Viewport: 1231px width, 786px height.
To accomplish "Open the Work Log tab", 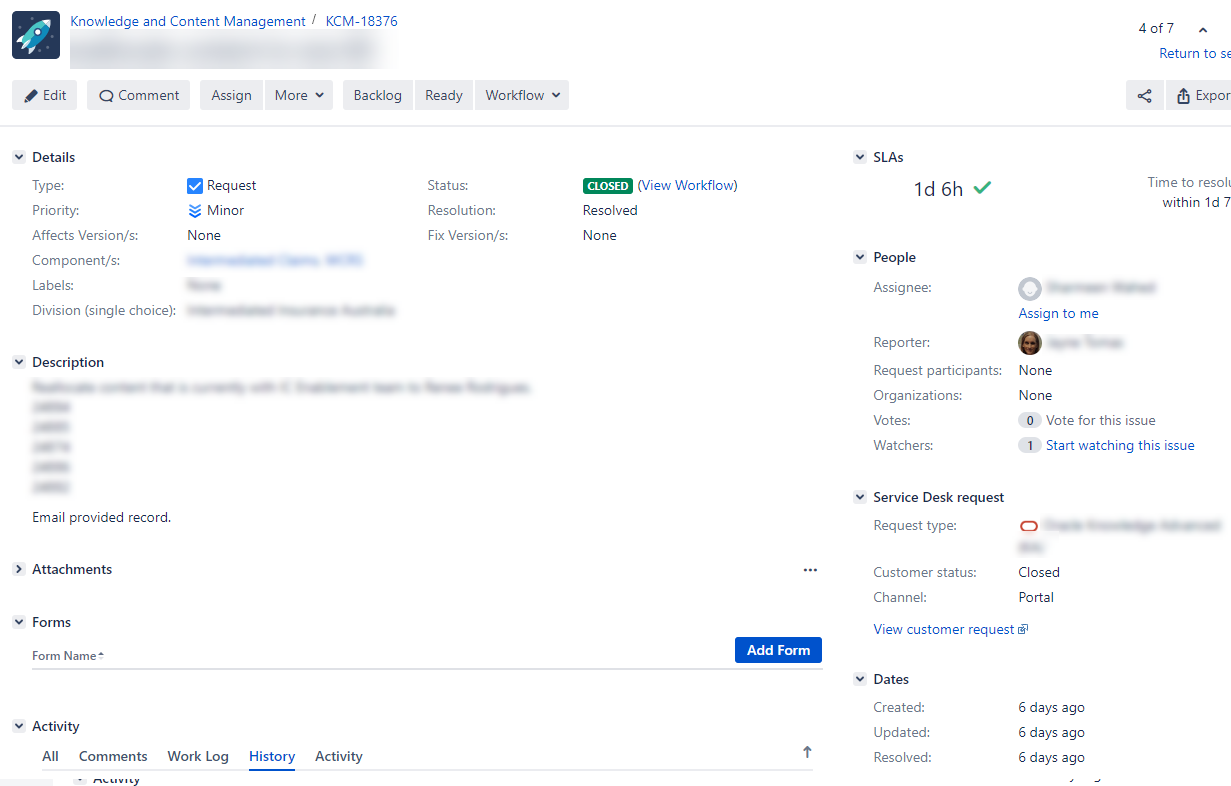I will tap(198, 757).
